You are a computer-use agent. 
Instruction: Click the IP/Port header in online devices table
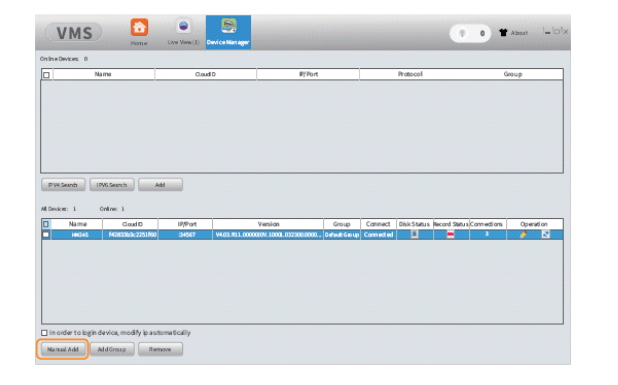pyautogui.click(x=308, y=74)
